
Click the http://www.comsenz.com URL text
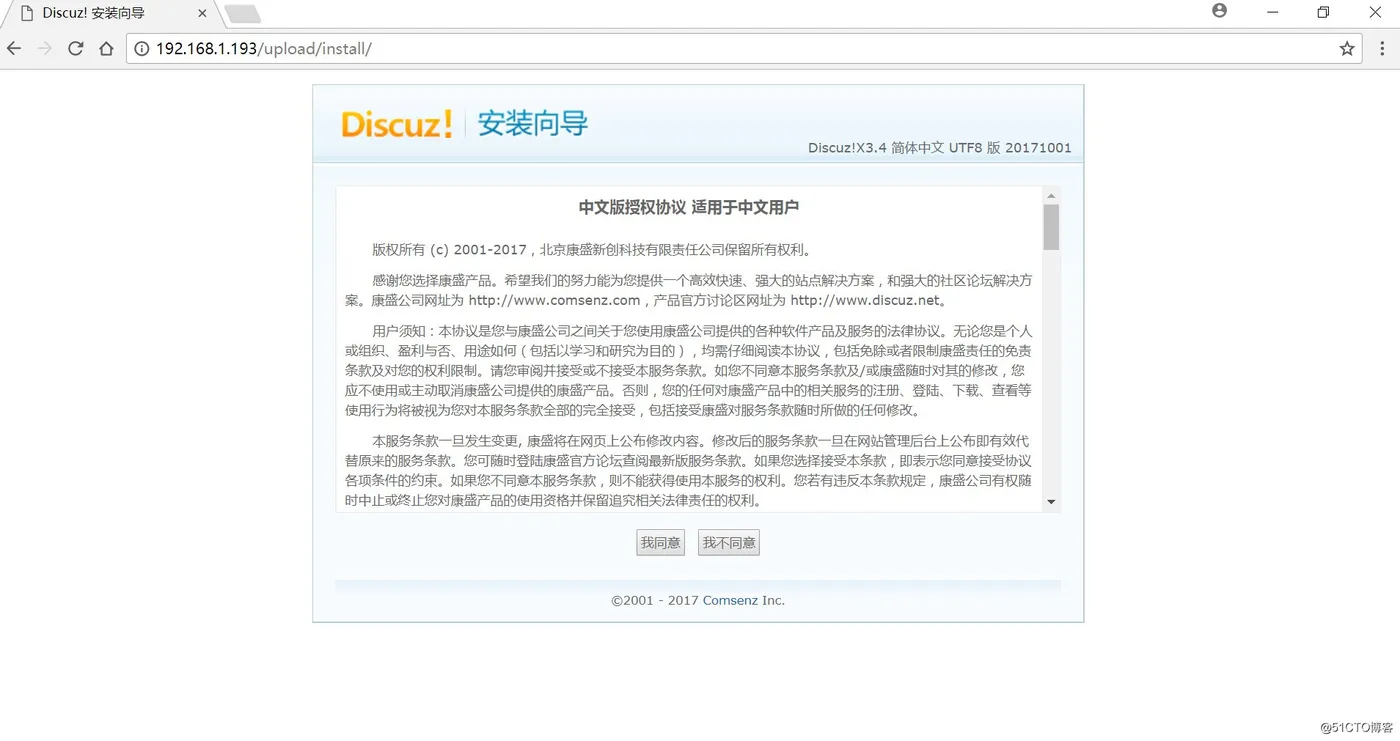(x=554, y=300)
